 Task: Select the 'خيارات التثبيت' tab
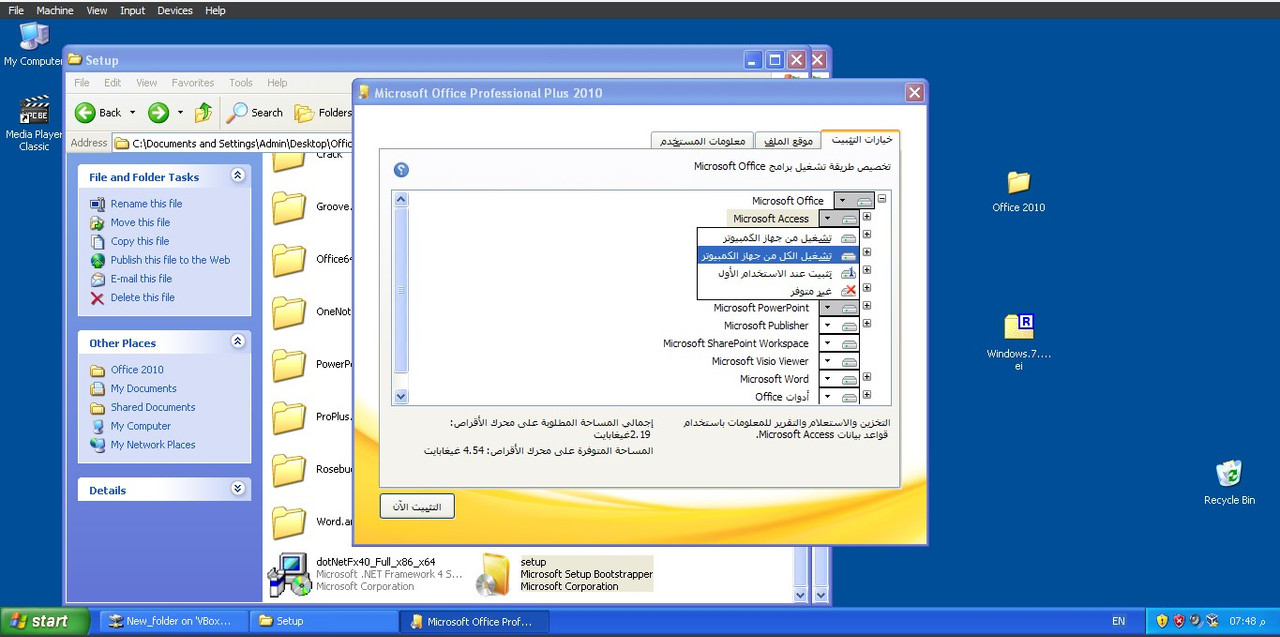(860, 140)
